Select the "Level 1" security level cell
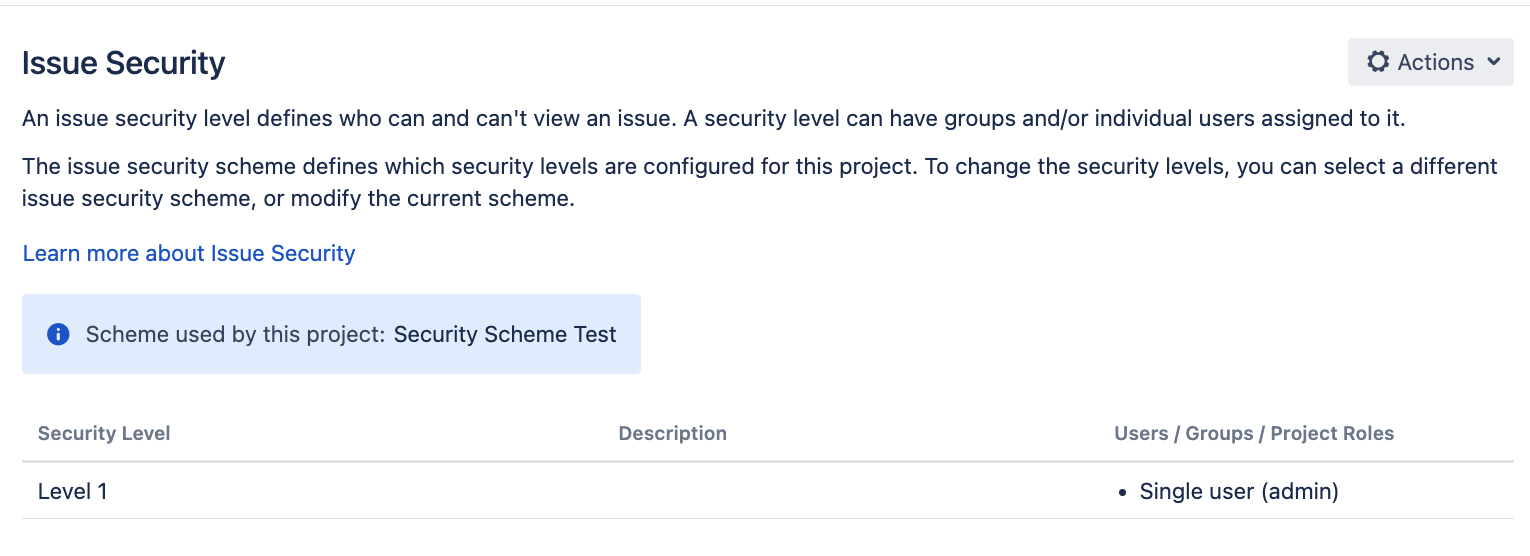The image size is (1530, 556). click(x=72, y=491)
